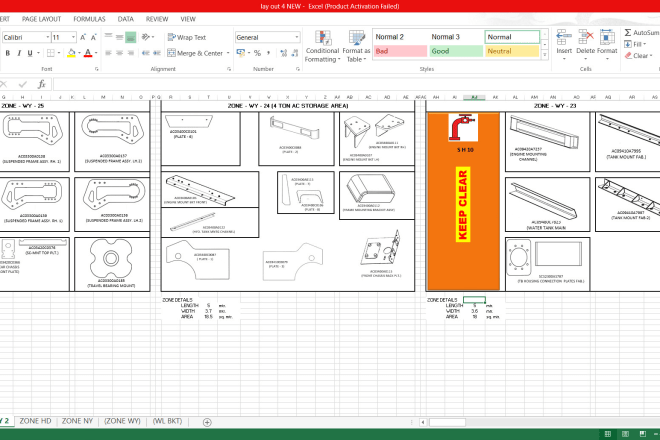Click the Orientation icon
Viewport: 660px width, 440px height.
click(146, 37)
